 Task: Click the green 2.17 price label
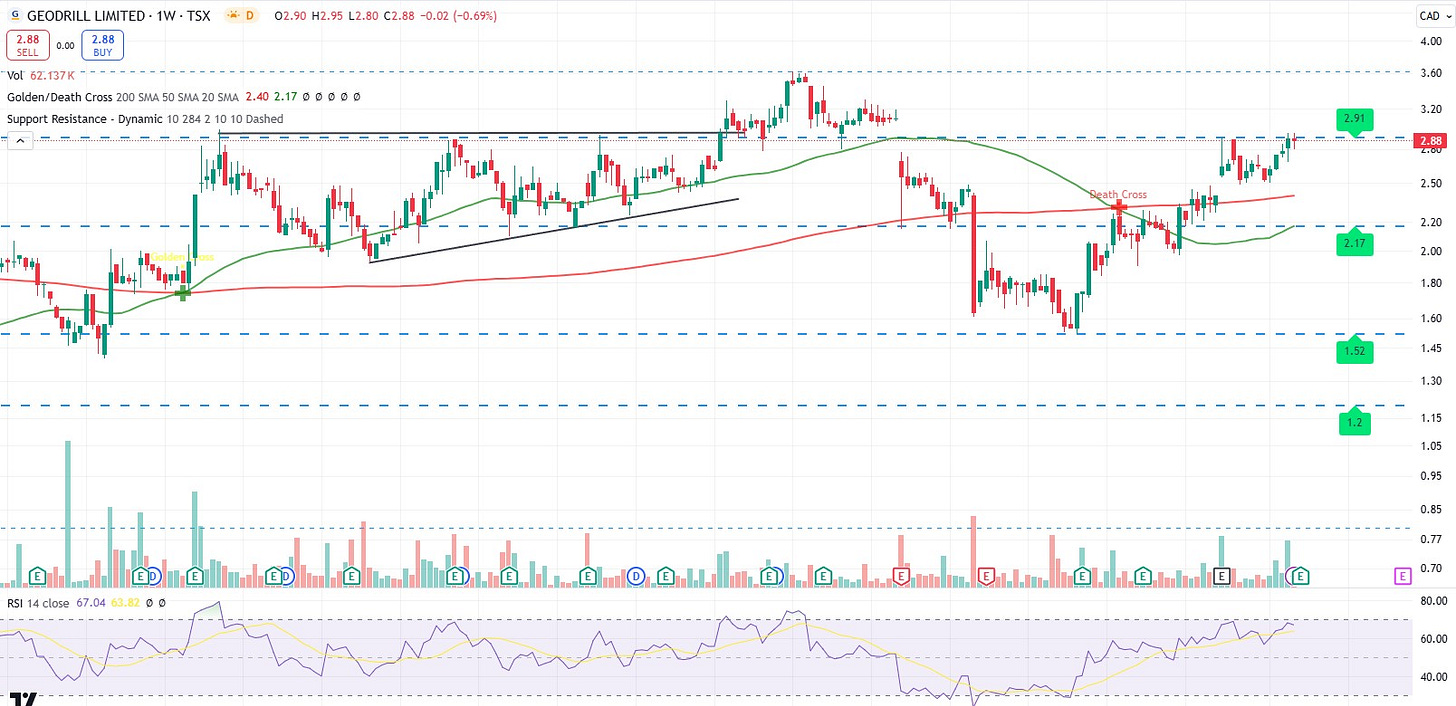tap(1355, 242)
